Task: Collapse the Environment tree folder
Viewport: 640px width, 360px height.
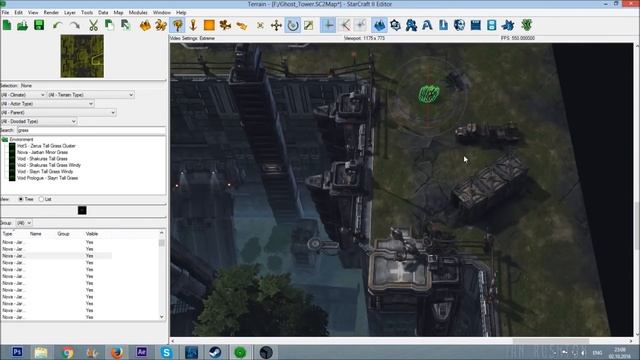Action: pos(5,140)
